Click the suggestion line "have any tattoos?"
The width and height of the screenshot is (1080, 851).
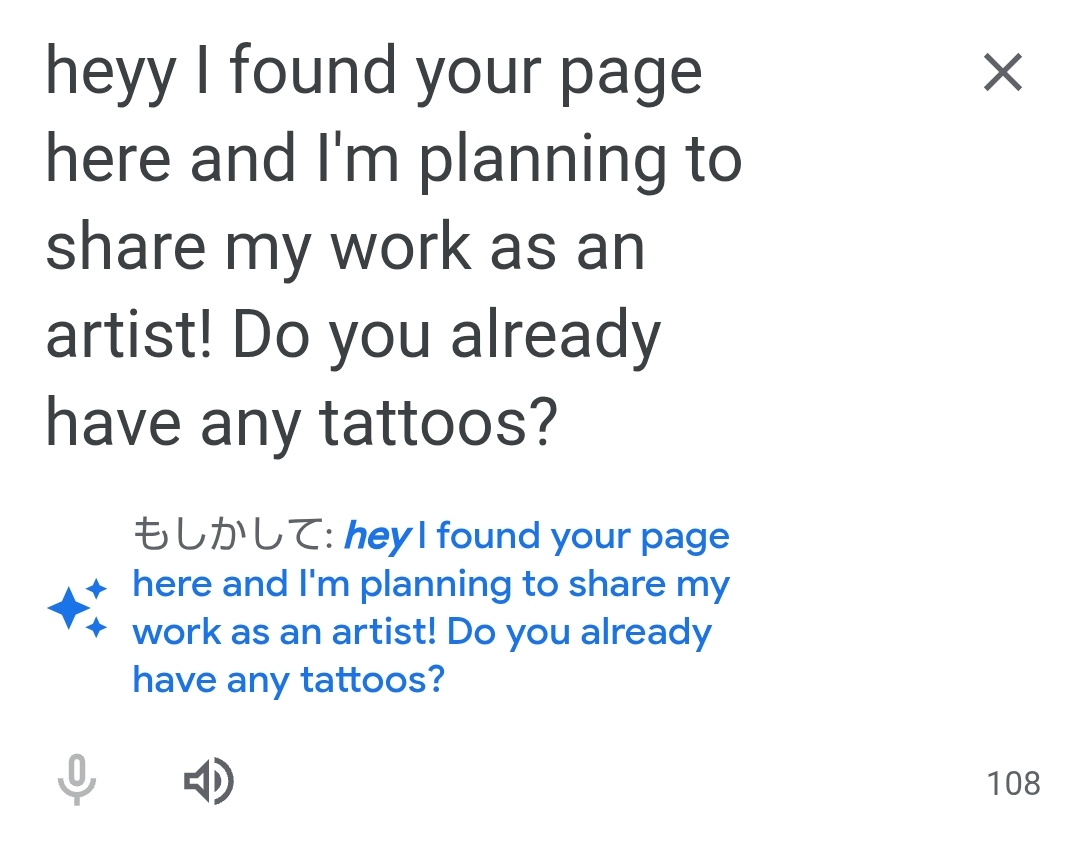click(x=288, y=681)
